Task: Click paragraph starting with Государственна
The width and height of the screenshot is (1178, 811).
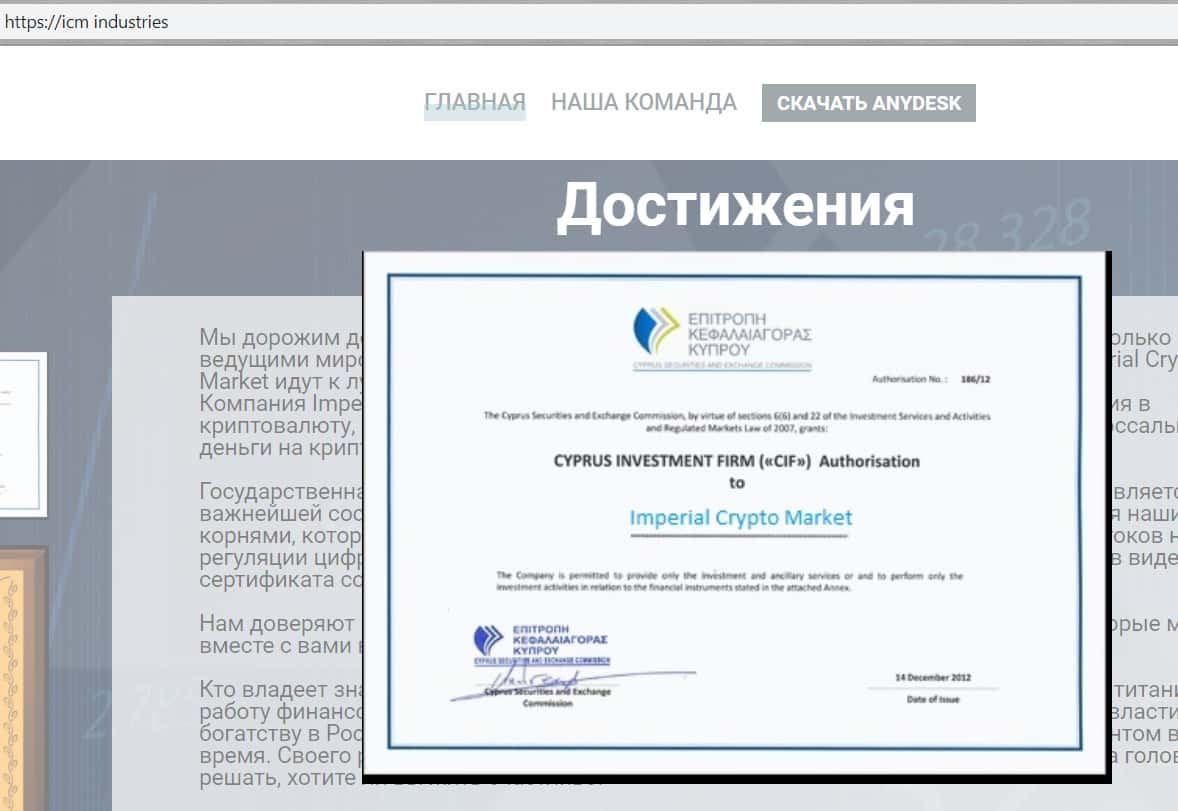Action: [282, 535]
